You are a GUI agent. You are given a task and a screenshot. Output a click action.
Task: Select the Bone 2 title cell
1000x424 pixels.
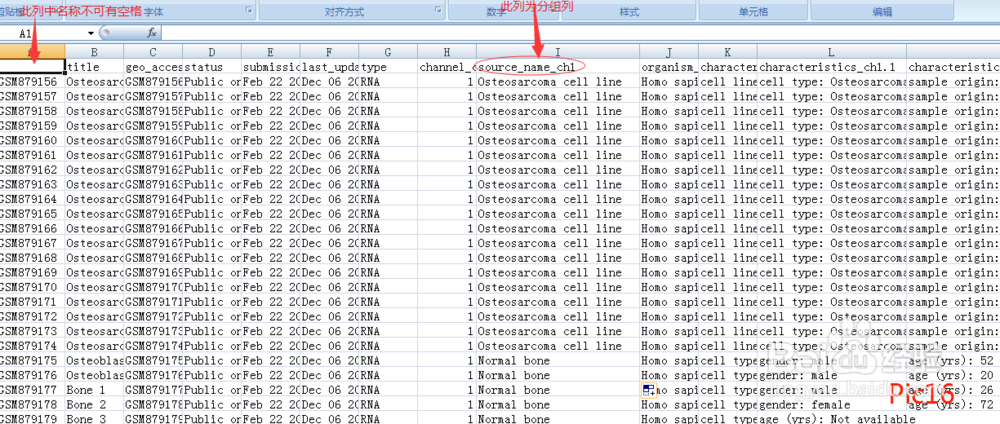(94, 404)
